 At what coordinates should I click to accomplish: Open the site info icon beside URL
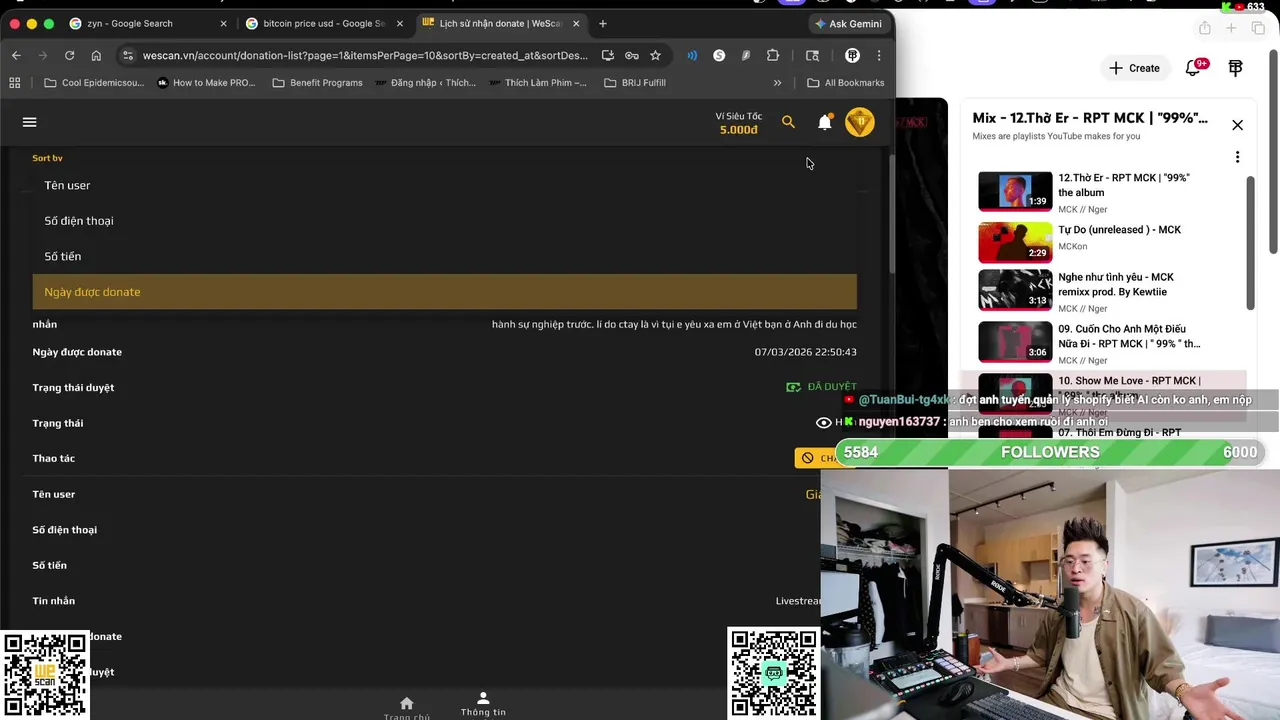click(x=127, y=55)
